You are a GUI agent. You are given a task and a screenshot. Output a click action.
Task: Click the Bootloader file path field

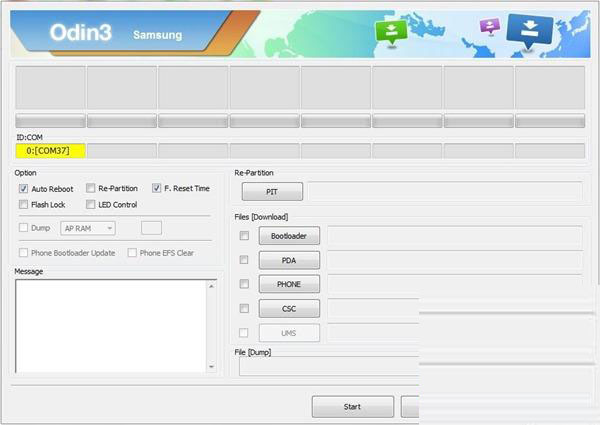pyautogui.click(x=455, y=236)
